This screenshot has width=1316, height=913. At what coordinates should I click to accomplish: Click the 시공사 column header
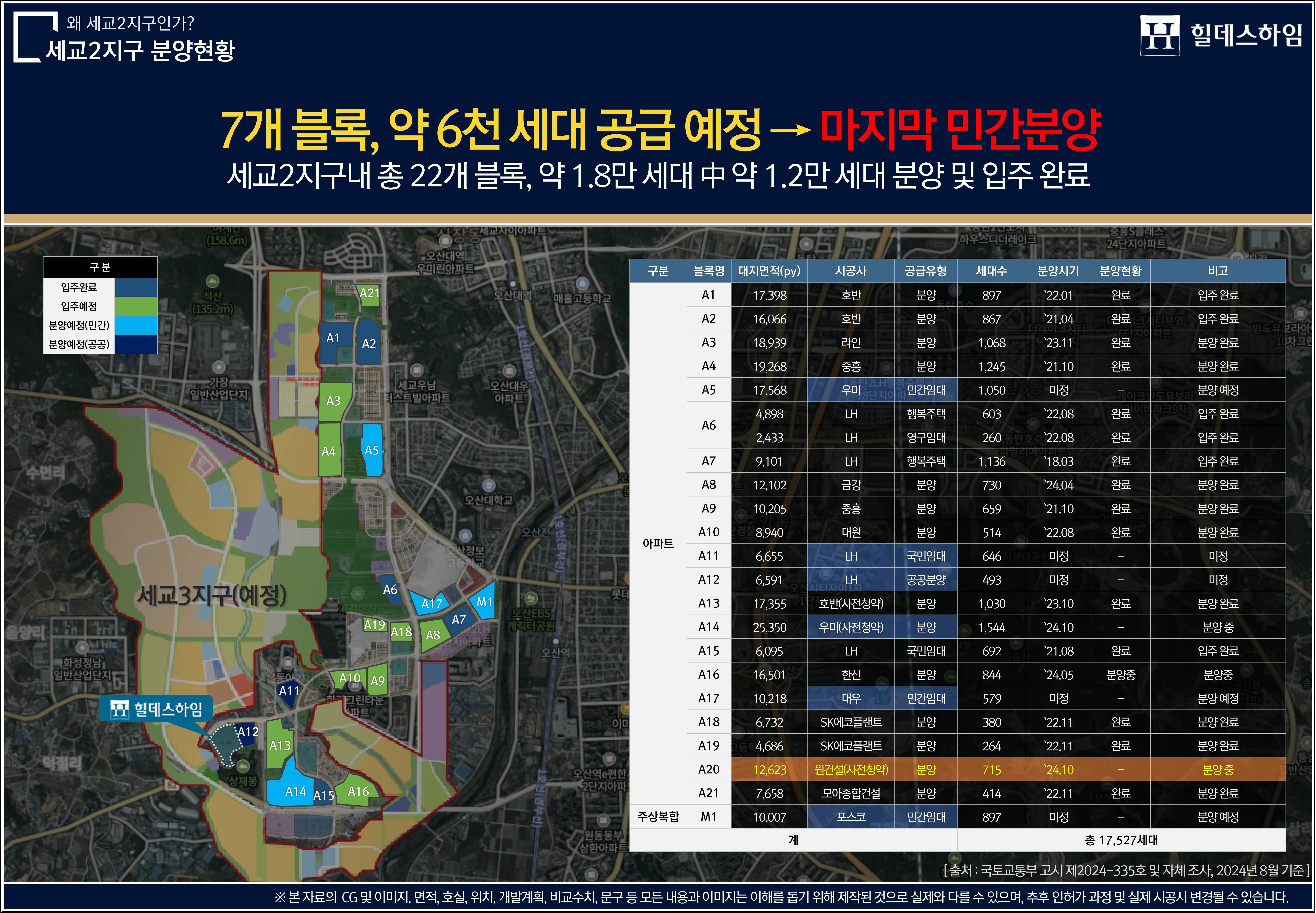[851, 271]
